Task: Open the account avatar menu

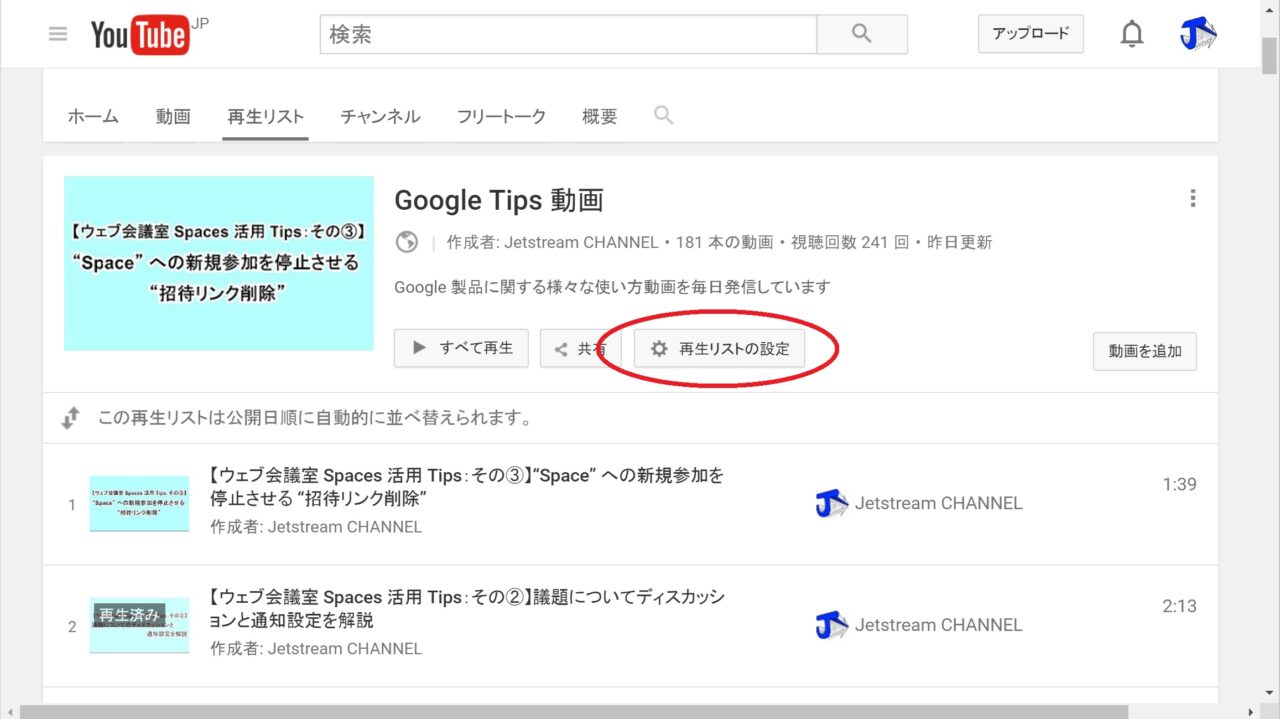Action: [x=1198, y=34]
